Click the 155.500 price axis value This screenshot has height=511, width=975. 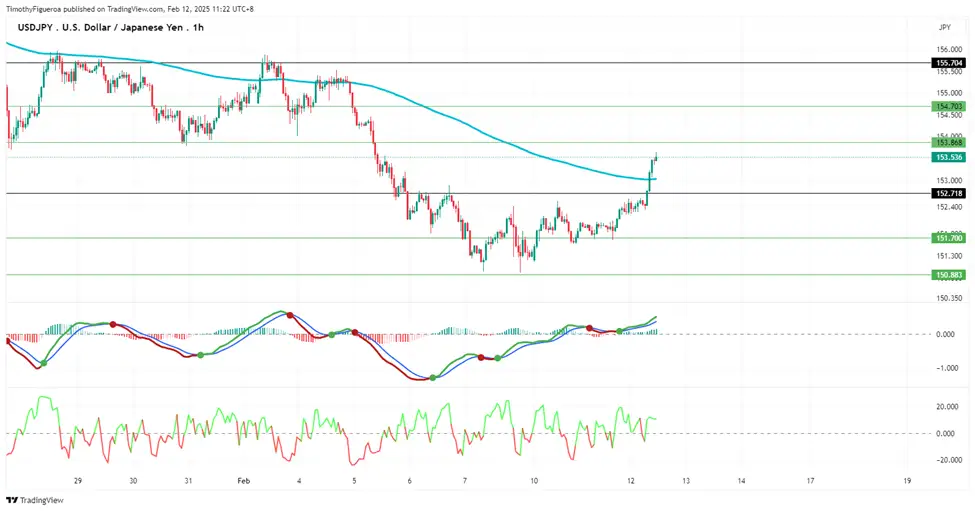click(949, 71)
